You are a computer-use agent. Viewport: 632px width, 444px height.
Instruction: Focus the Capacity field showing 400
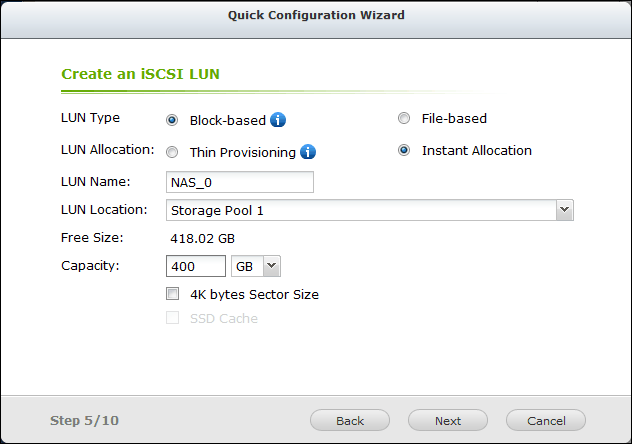point(195,266)
